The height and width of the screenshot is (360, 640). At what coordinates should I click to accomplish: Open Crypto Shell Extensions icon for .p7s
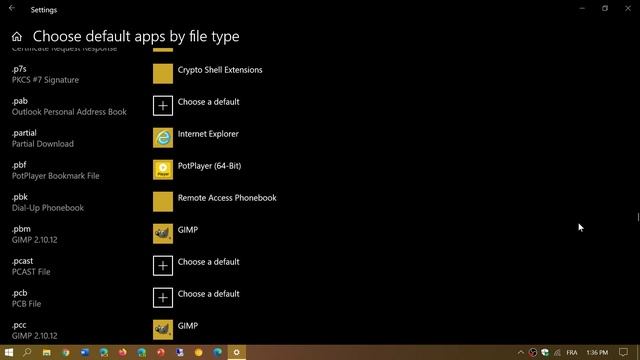[163, 74]
